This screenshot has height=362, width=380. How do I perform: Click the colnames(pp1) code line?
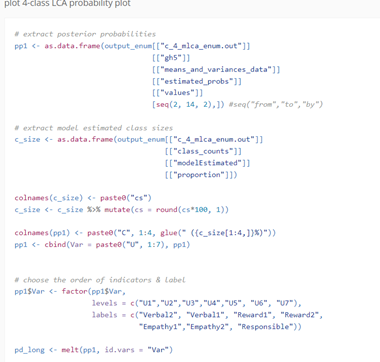click(x=145, y=233)
